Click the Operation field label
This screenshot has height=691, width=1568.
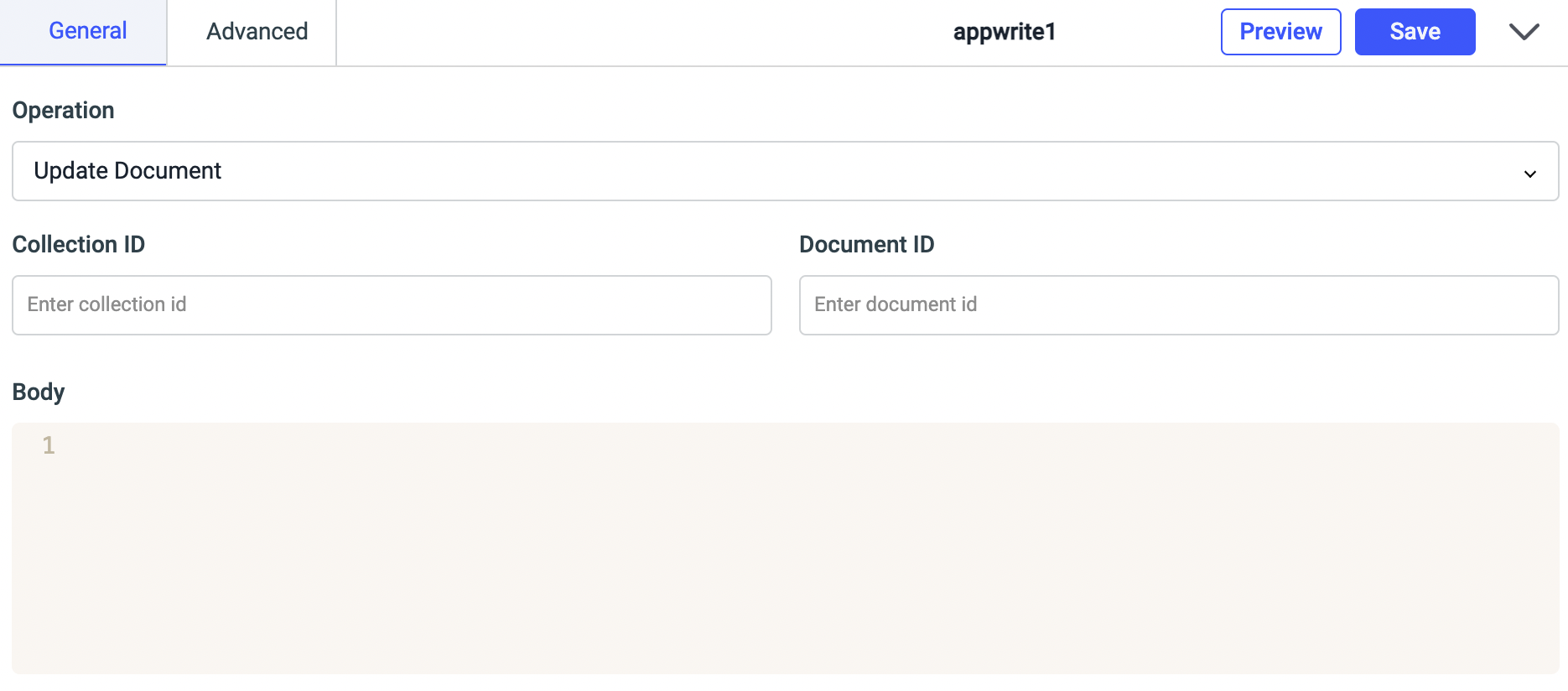tap(63, 111)
